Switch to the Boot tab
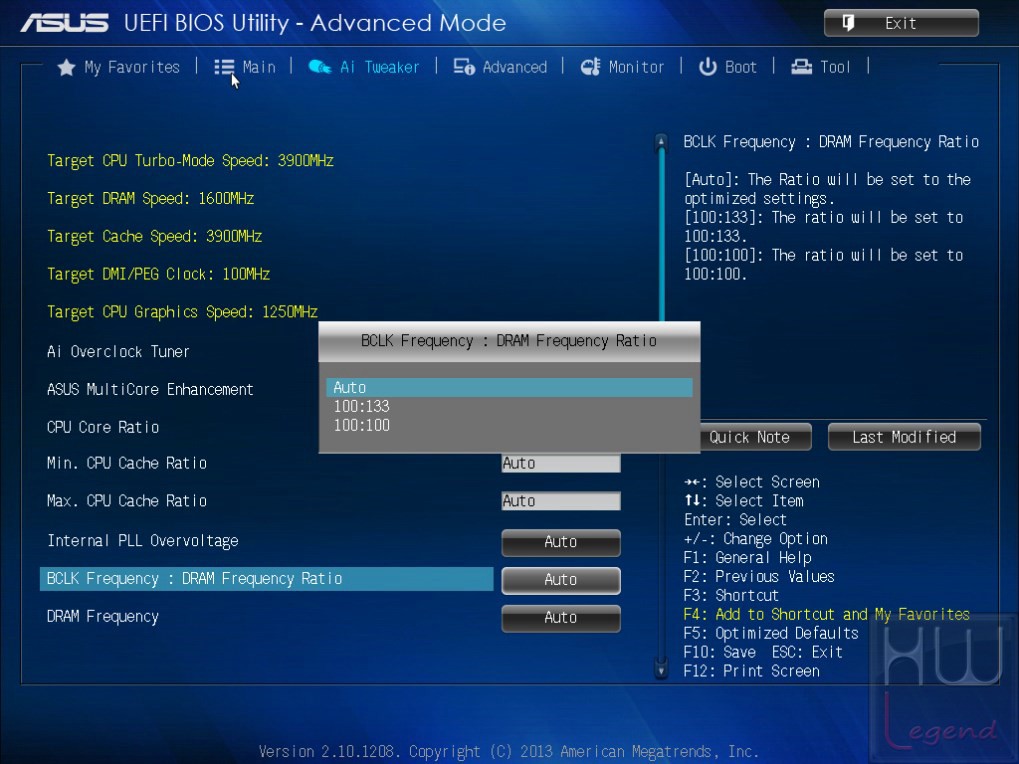 (x=728, y=67)
